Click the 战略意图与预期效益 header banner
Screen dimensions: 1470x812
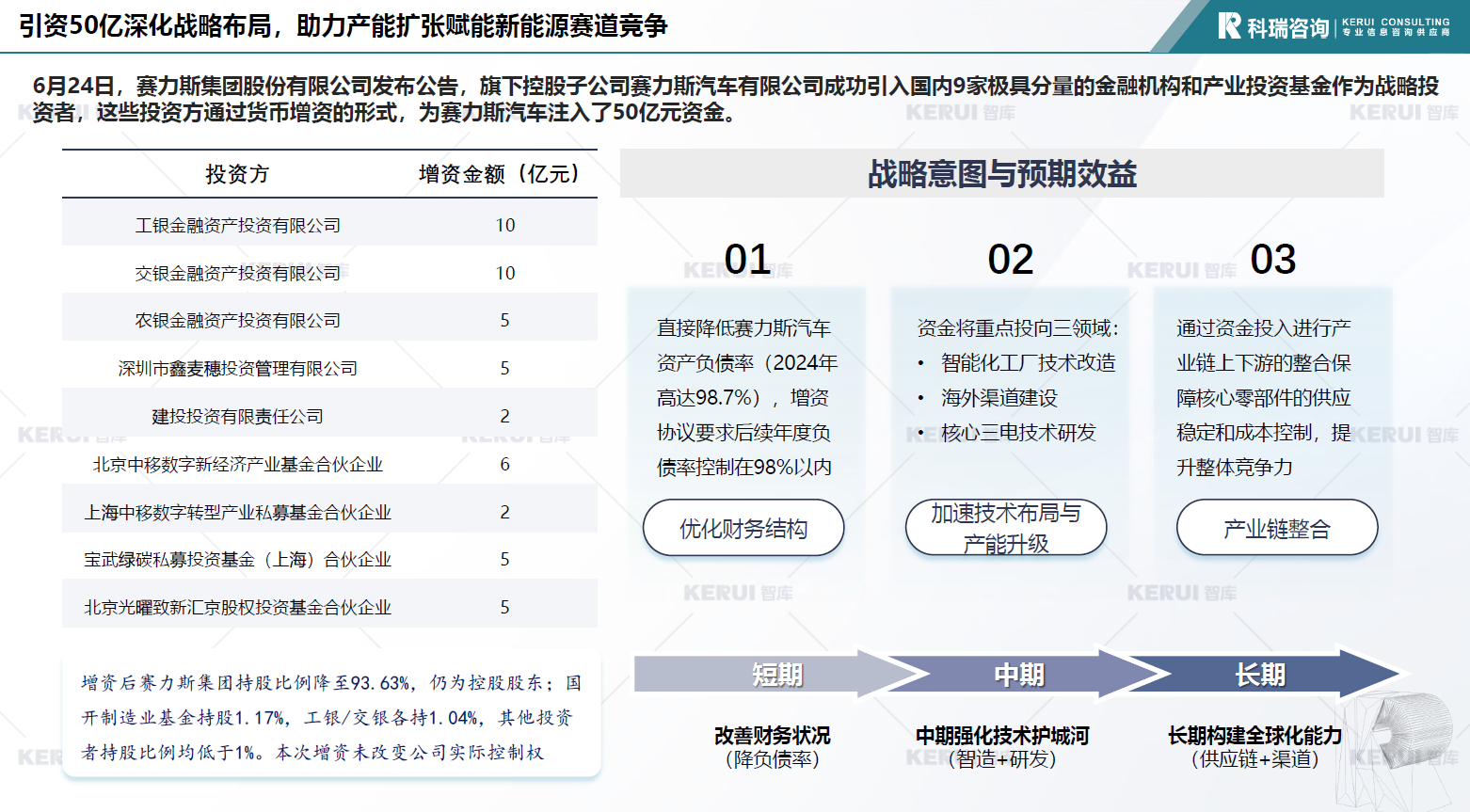(x=1002, y=173)
